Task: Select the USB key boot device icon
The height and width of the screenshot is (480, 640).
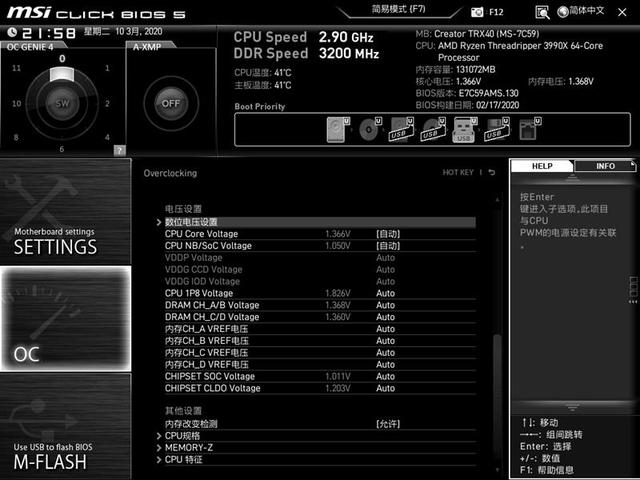Action: coord(464,129)
